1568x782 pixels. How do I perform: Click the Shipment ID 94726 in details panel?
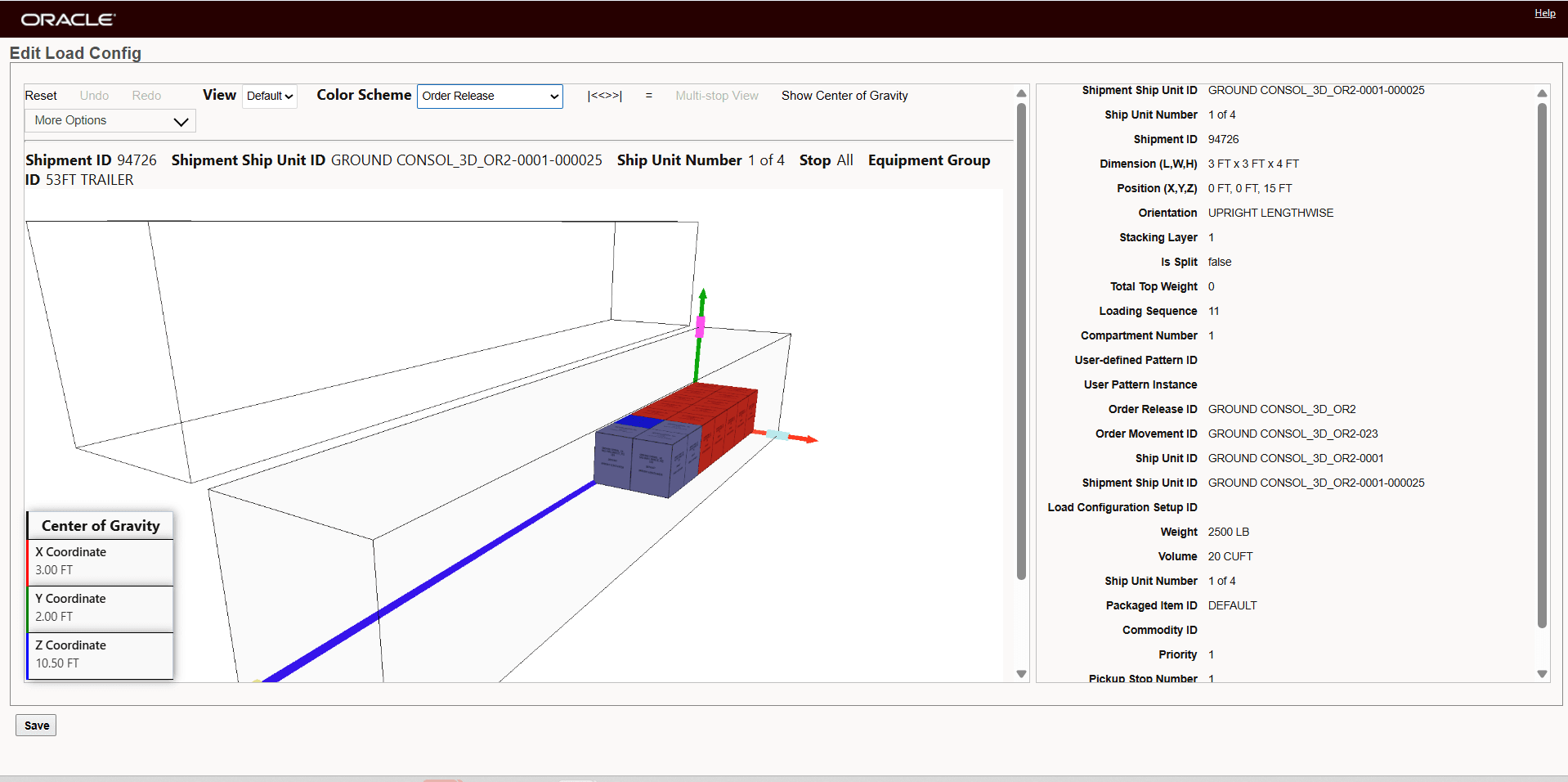1223,139
